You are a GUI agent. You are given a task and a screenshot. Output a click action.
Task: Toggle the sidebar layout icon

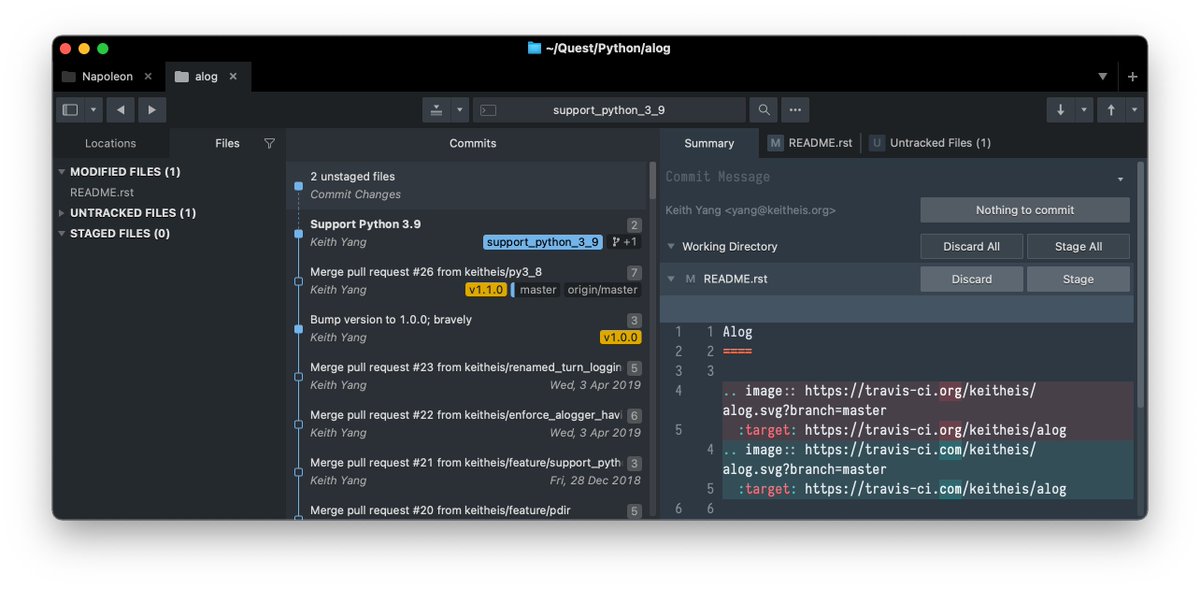[70, 110]
